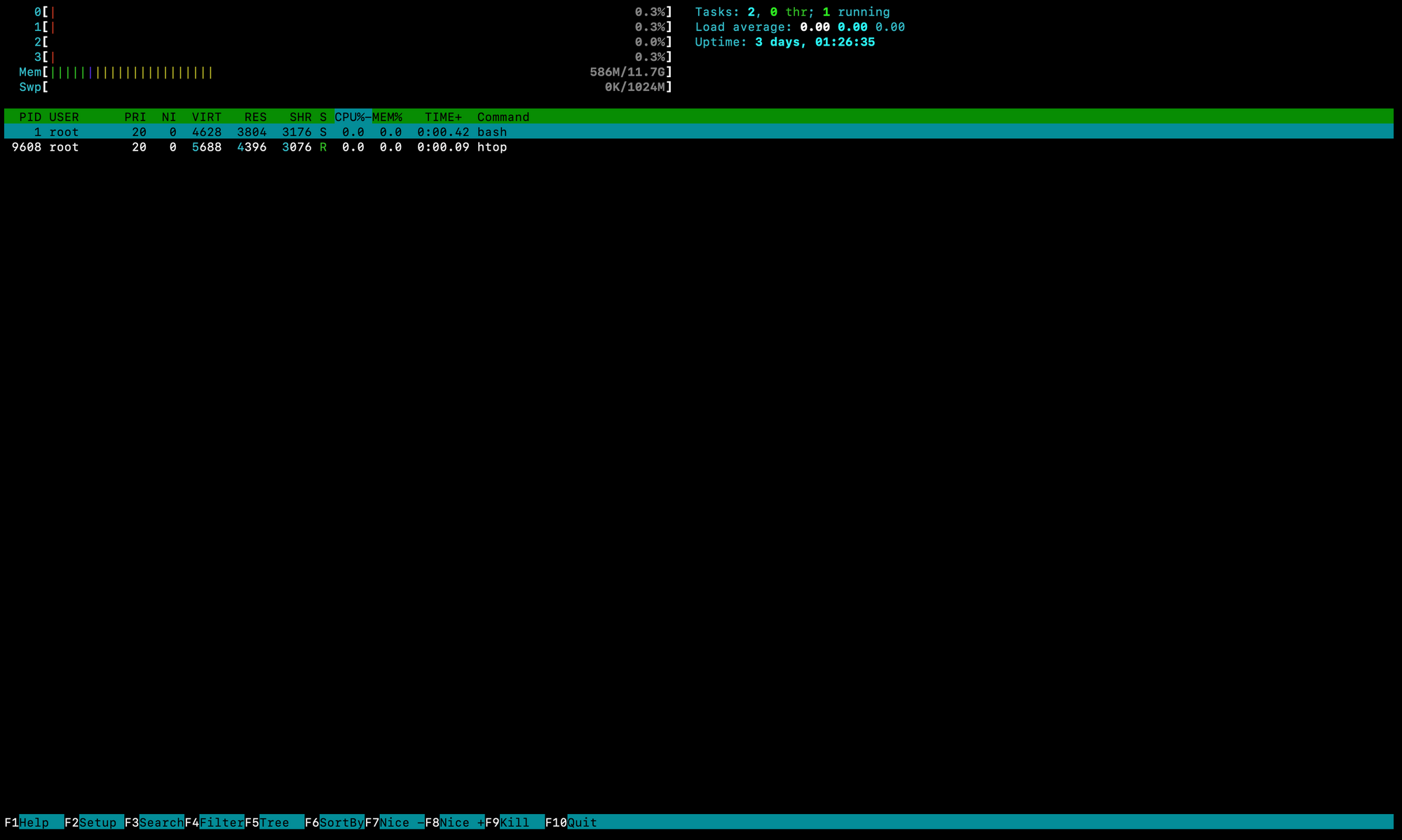
Task: Click the Tasks summary line
Action: (x=792, y=12)
